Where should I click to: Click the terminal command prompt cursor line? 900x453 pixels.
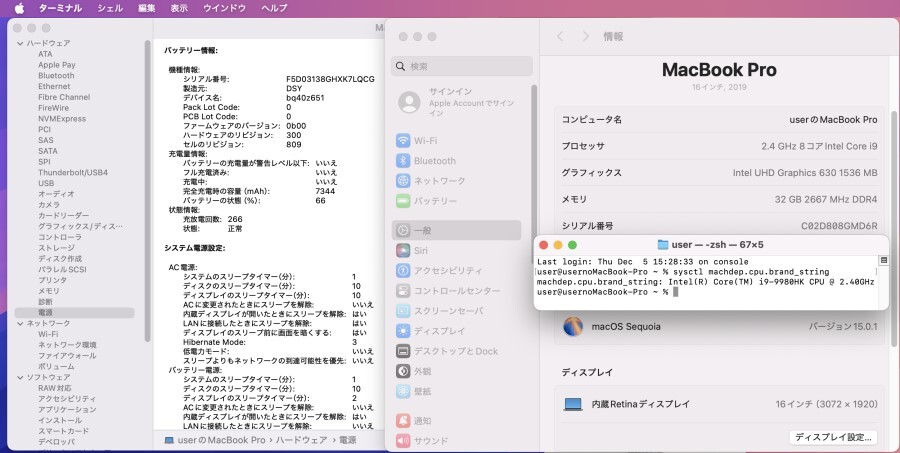[607, 292]
